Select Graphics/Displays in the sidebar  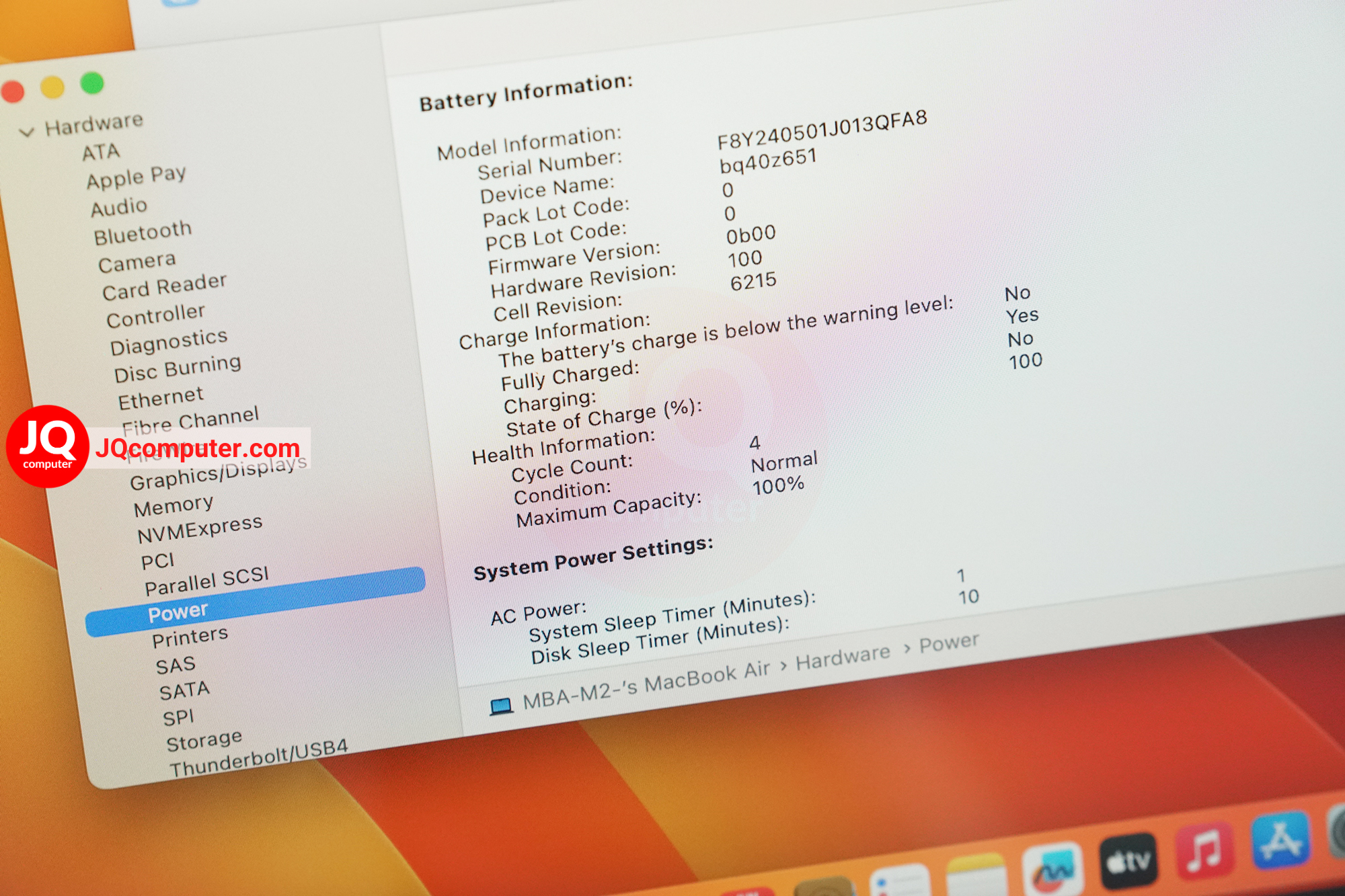click(x=219, y=474)
